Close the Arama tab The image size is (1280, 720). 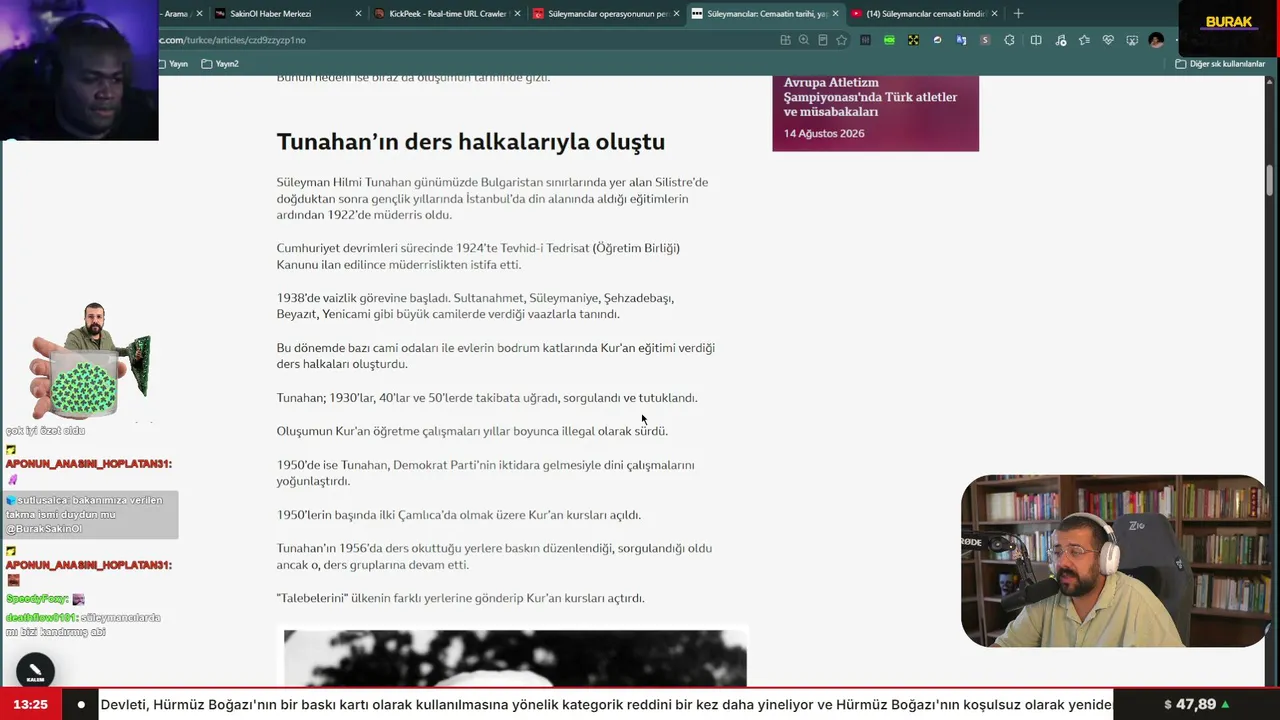199,14
